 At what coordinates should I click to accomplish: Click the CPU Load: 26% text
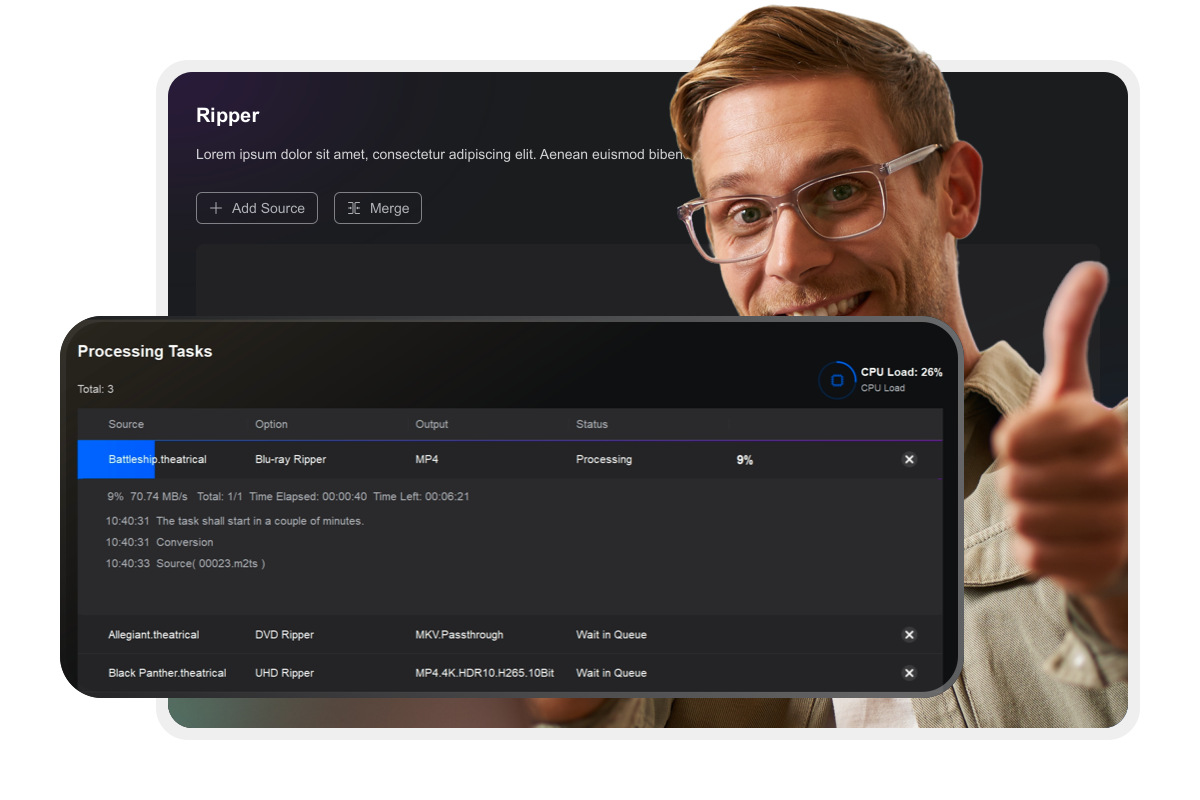click(901, 372)
